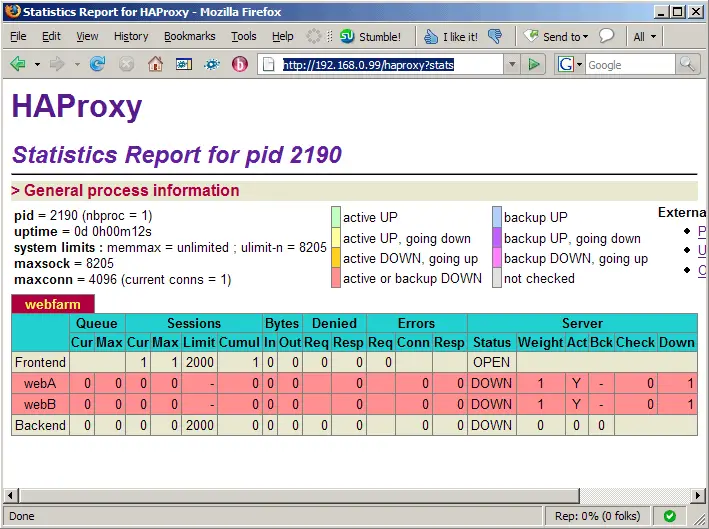
Task: Click the horizontal scrollbar left arrow
Action: (10, 496)
